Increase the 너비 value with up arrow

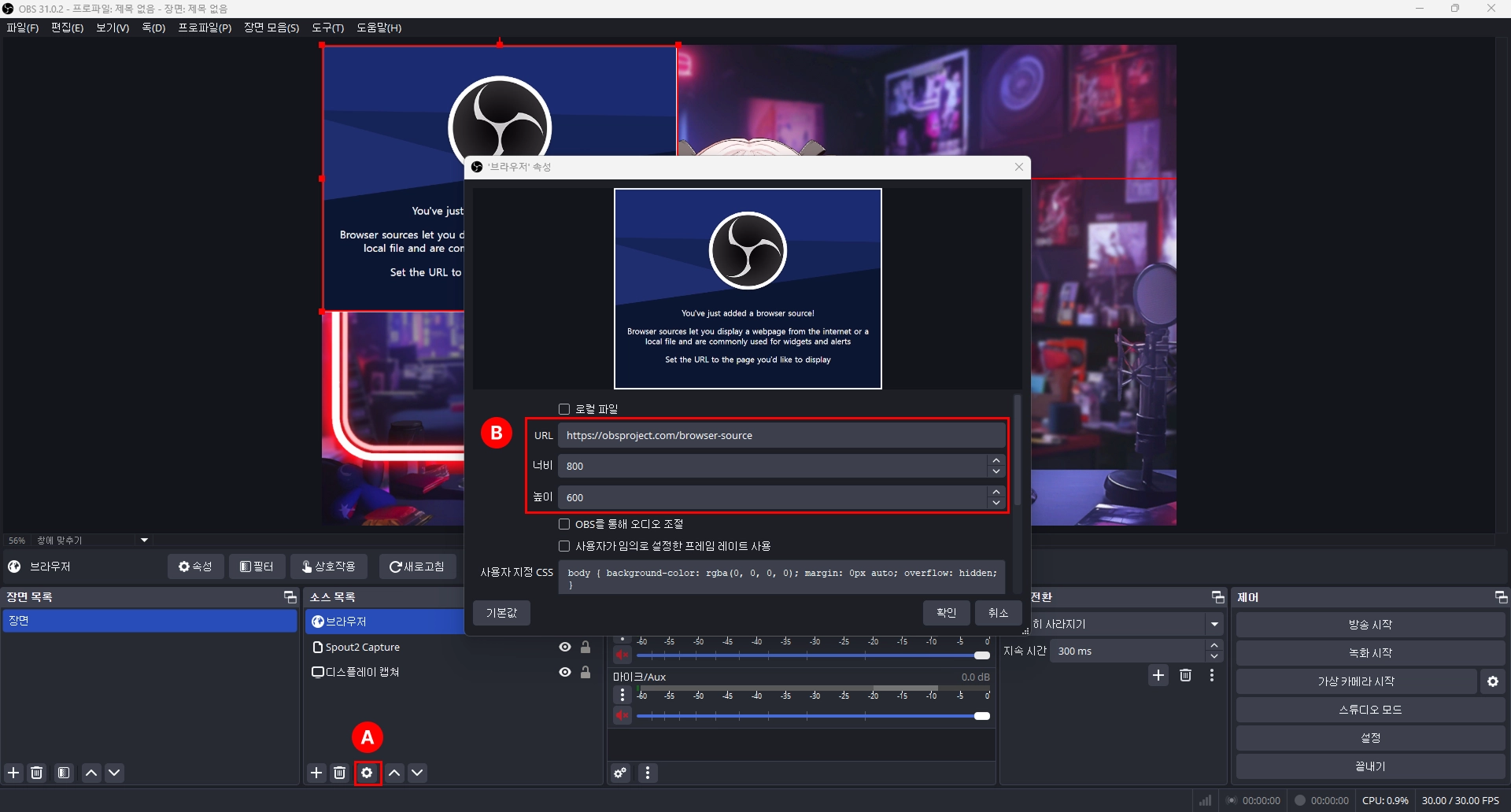(996, 461)
